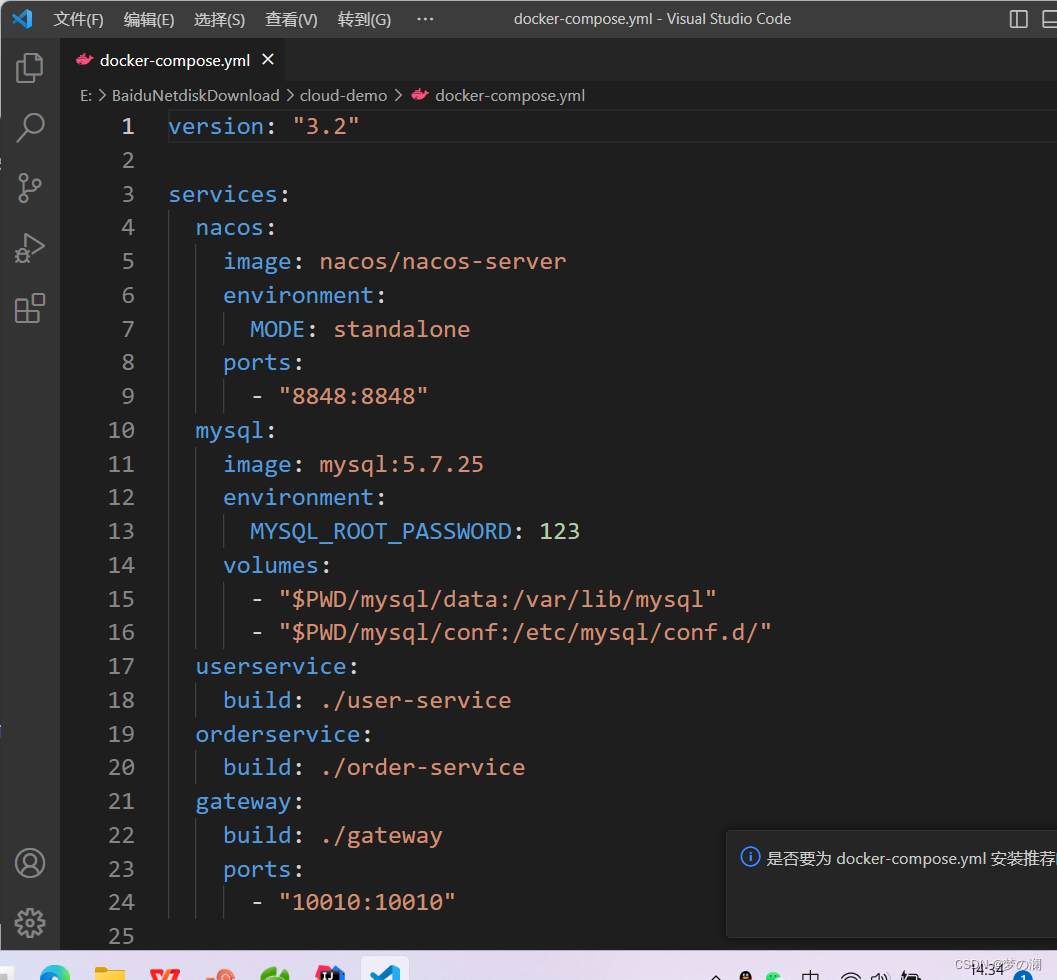Click the "10010:10010" port string
Image resolution: width=1057 pixels, height=980 pixels.
click(x=367, y=902)
